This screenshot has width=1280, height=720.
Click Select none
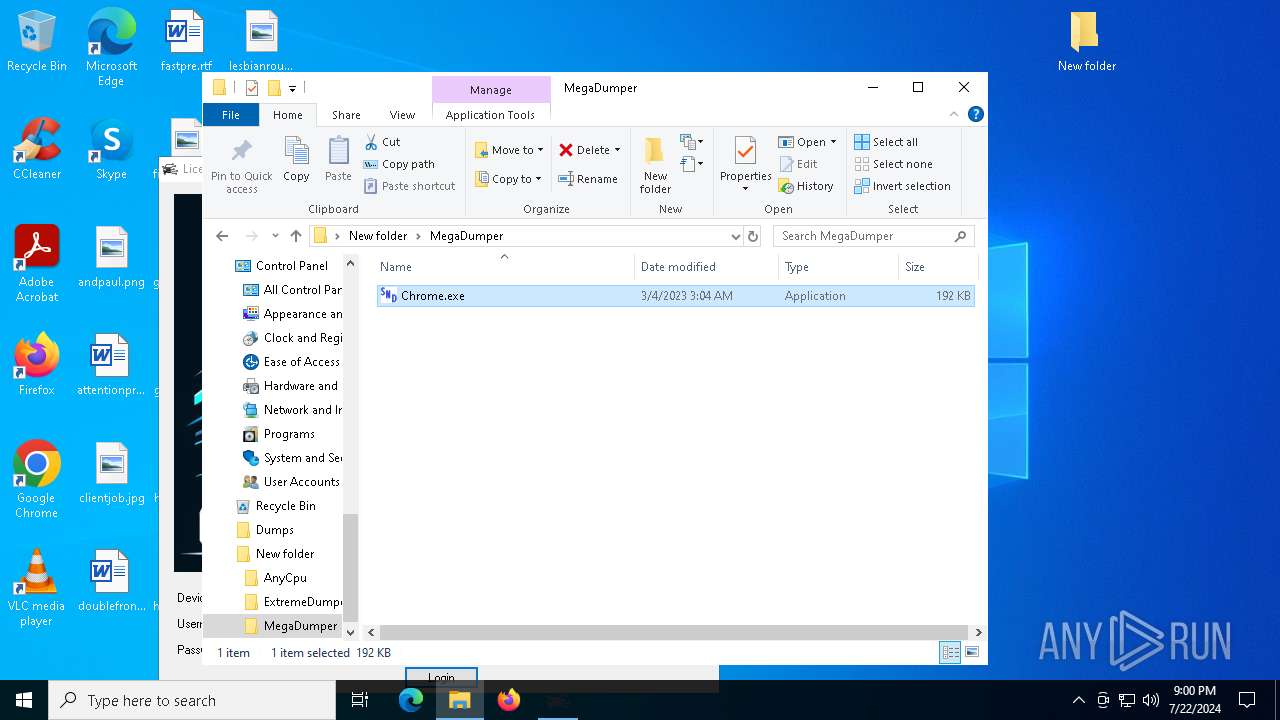(x=893, y=164)
